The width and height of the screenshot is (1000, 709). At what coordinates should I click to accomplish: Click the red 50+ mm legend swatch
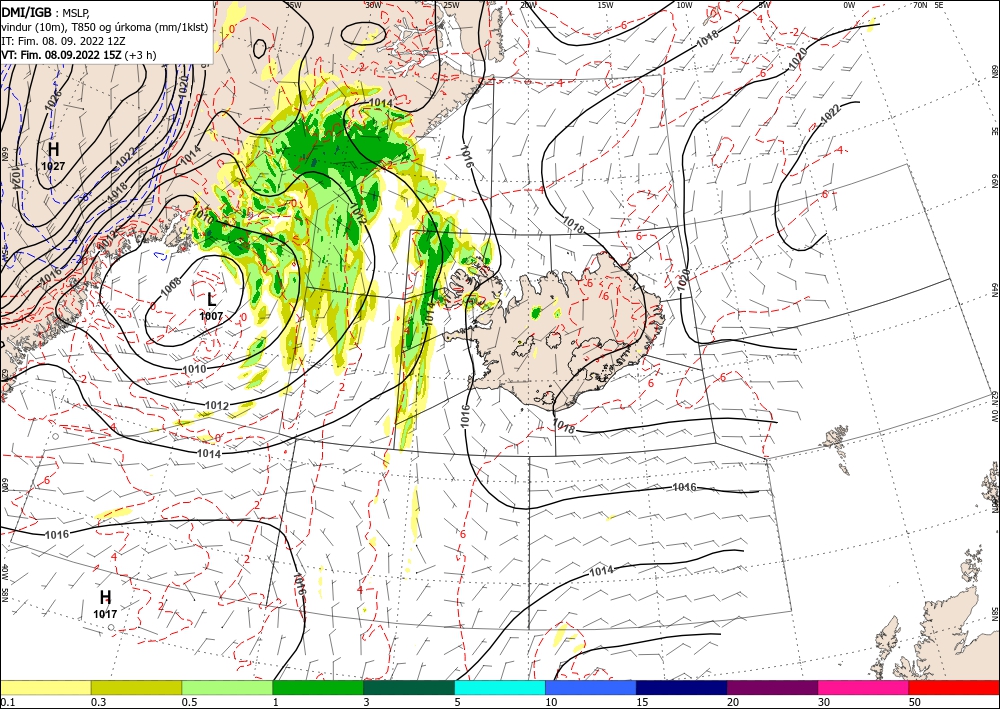click(954, 687)
